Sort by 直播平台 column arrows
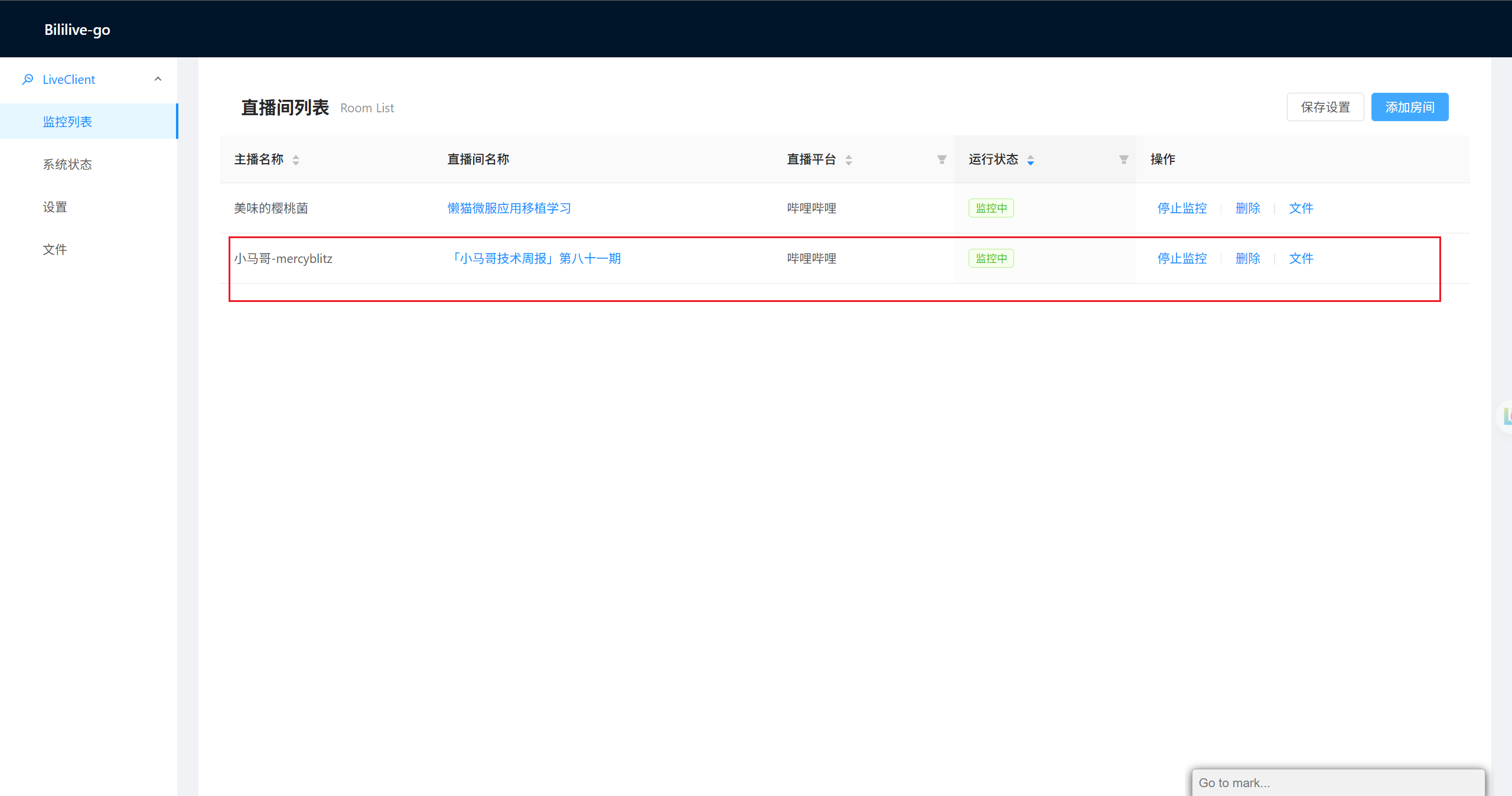Viewport: 1512px width, 796px height. point(849,160)
